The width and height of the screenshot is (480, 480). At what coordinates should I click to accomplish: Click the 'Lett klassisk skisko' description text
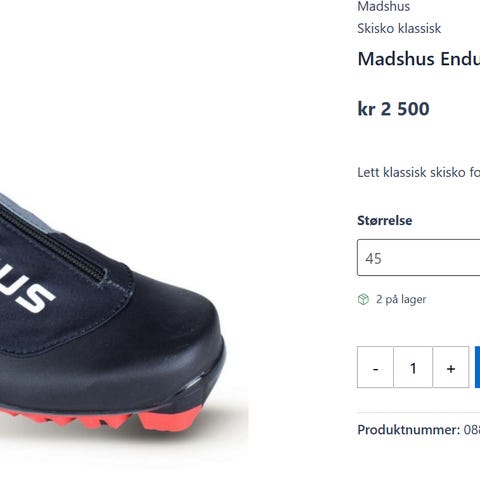(419, 172)
